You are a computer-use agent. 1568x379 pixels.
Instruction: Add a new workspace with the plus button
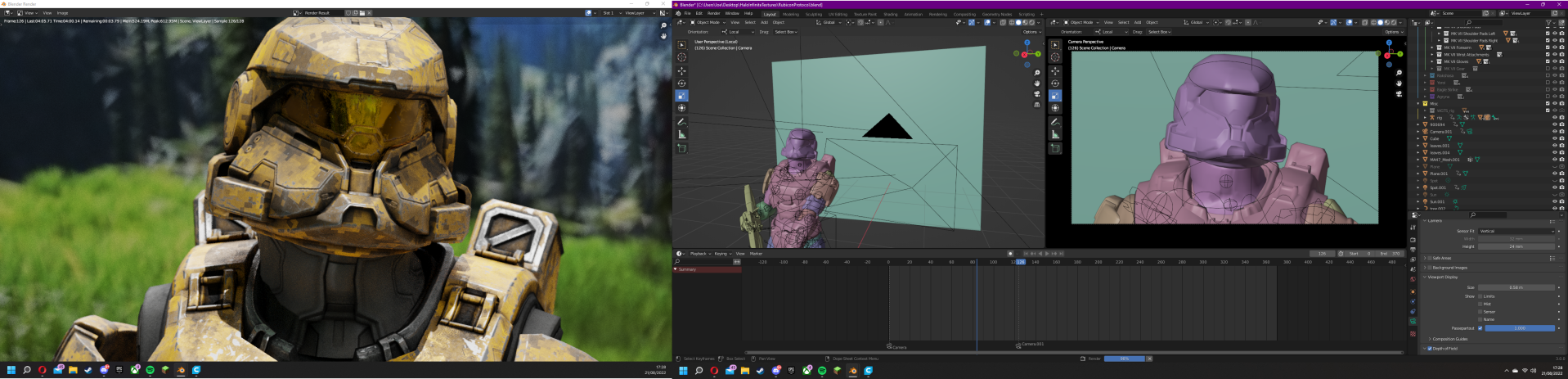[x=1041, y=14]
